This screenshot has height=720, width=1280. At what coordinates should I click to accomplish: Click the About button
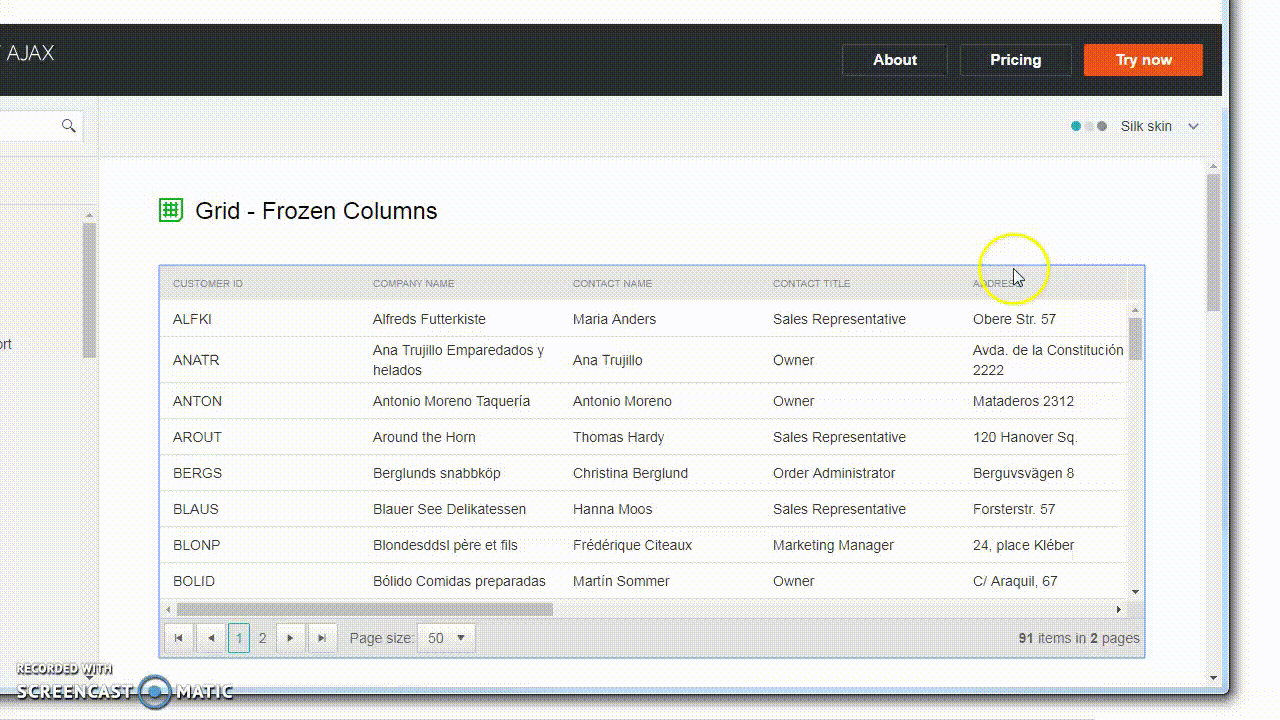pos(894,60)
